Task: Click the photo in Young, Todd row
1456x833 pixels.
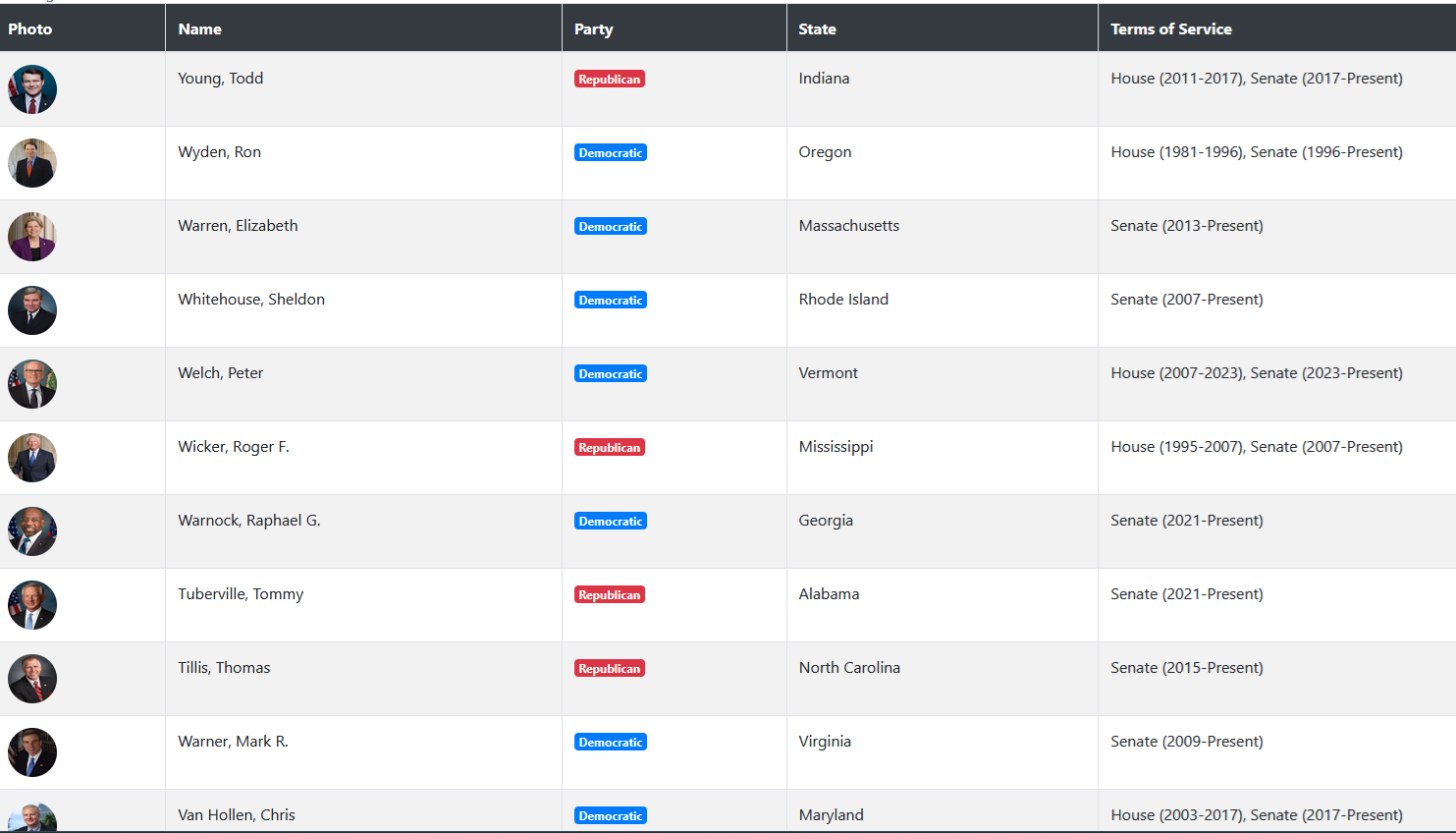Action: click(32, 89)
